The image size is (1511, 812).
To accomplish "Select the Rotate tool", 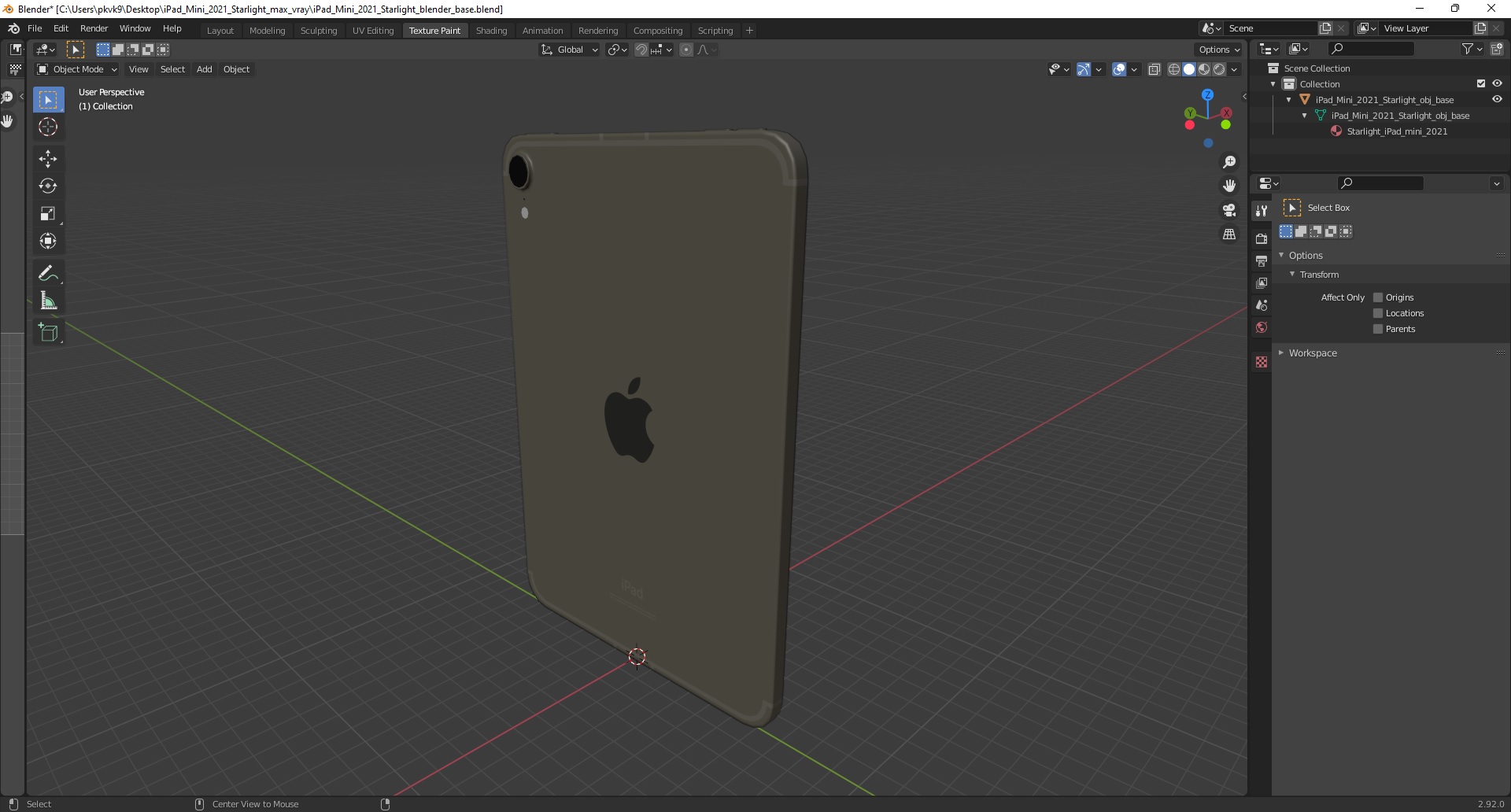I will [48, 186].
